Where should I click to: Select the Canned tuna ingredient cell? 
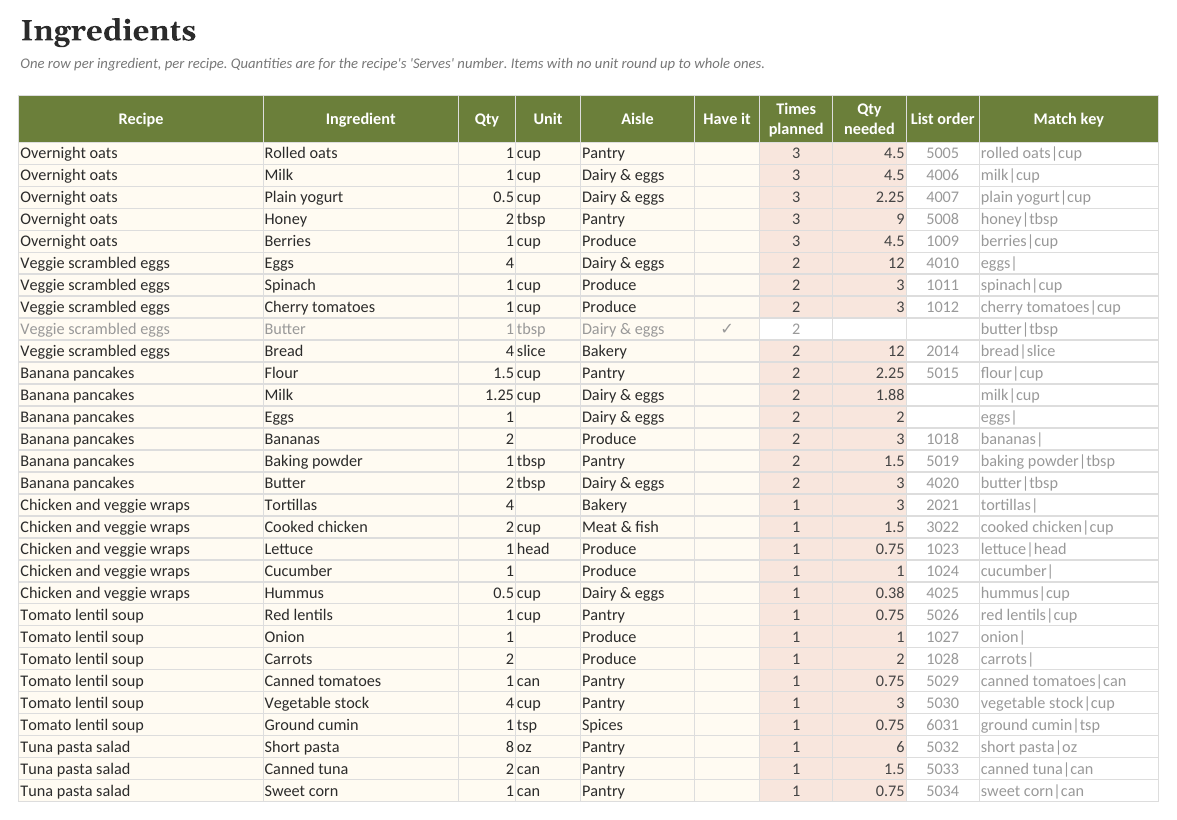(x=360, y=769)
